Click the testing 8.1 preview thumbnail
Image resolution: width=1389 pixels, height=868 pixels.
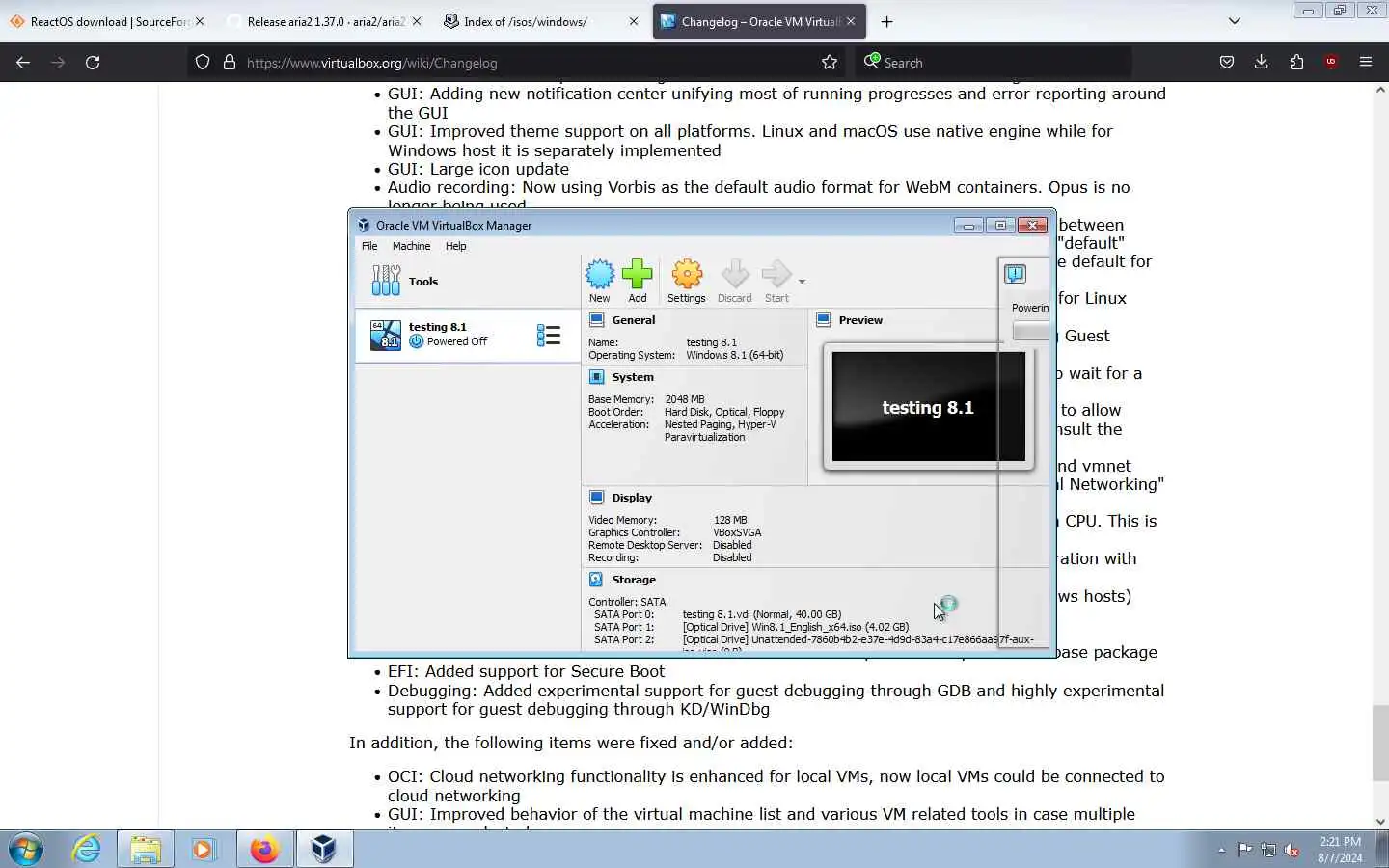[928, 407]
